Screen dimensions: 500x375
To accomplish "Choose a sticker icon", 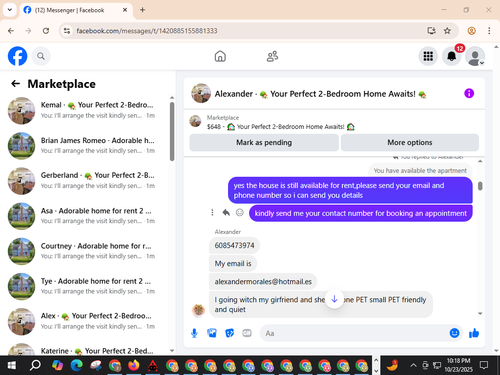I will pyautogui.click(x=230, y=333).
